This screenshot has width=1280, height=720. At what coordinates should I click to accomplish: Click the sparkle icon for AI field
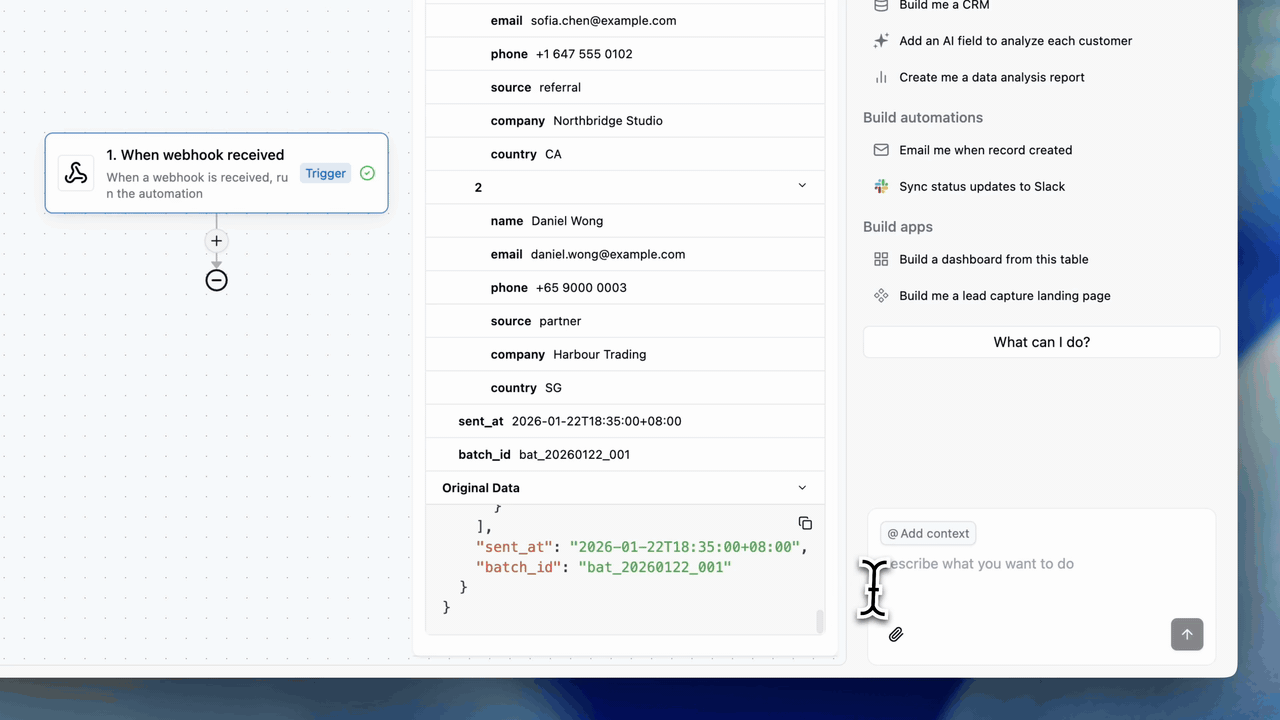[x=881, y=41]
